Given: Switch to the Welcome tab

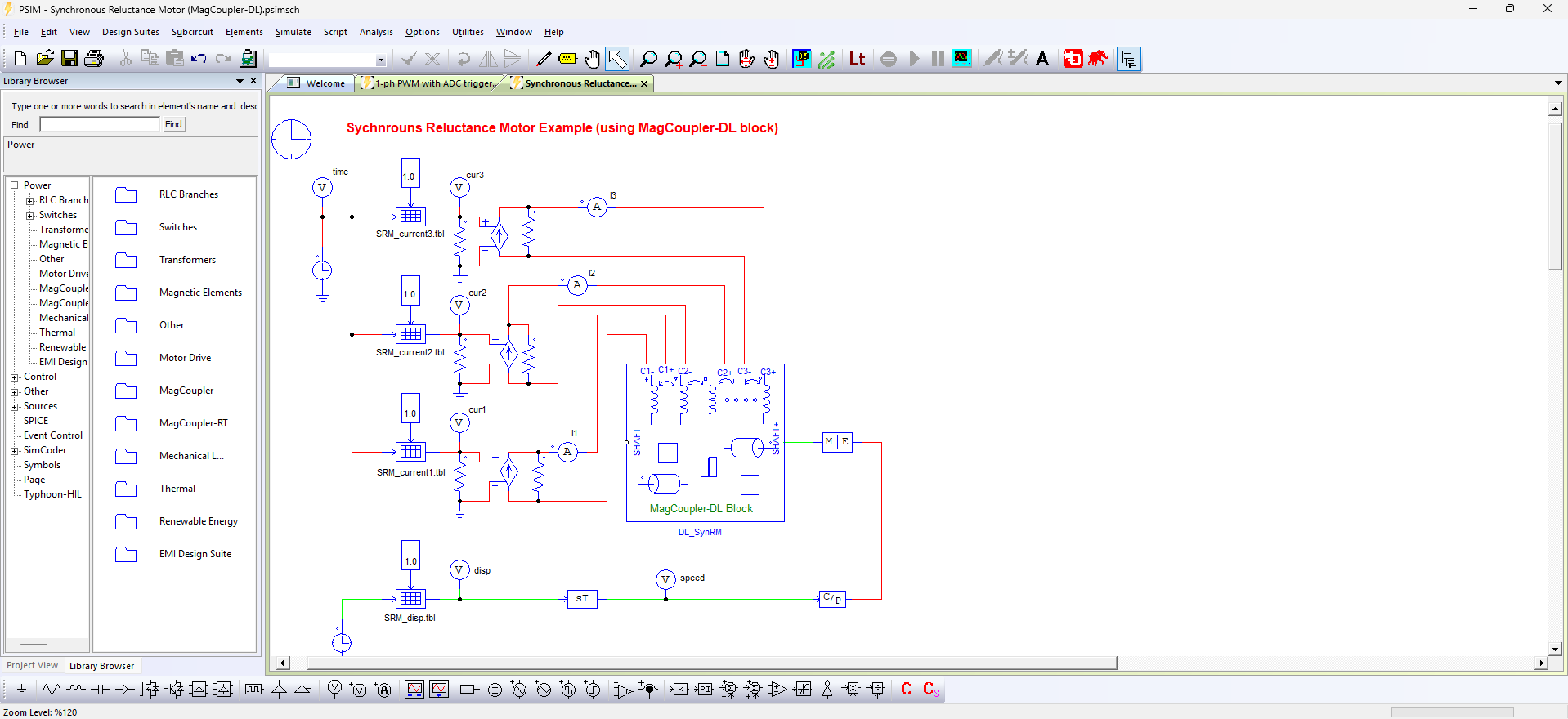Looking at the screenshot, I should [x=325, y=83].
